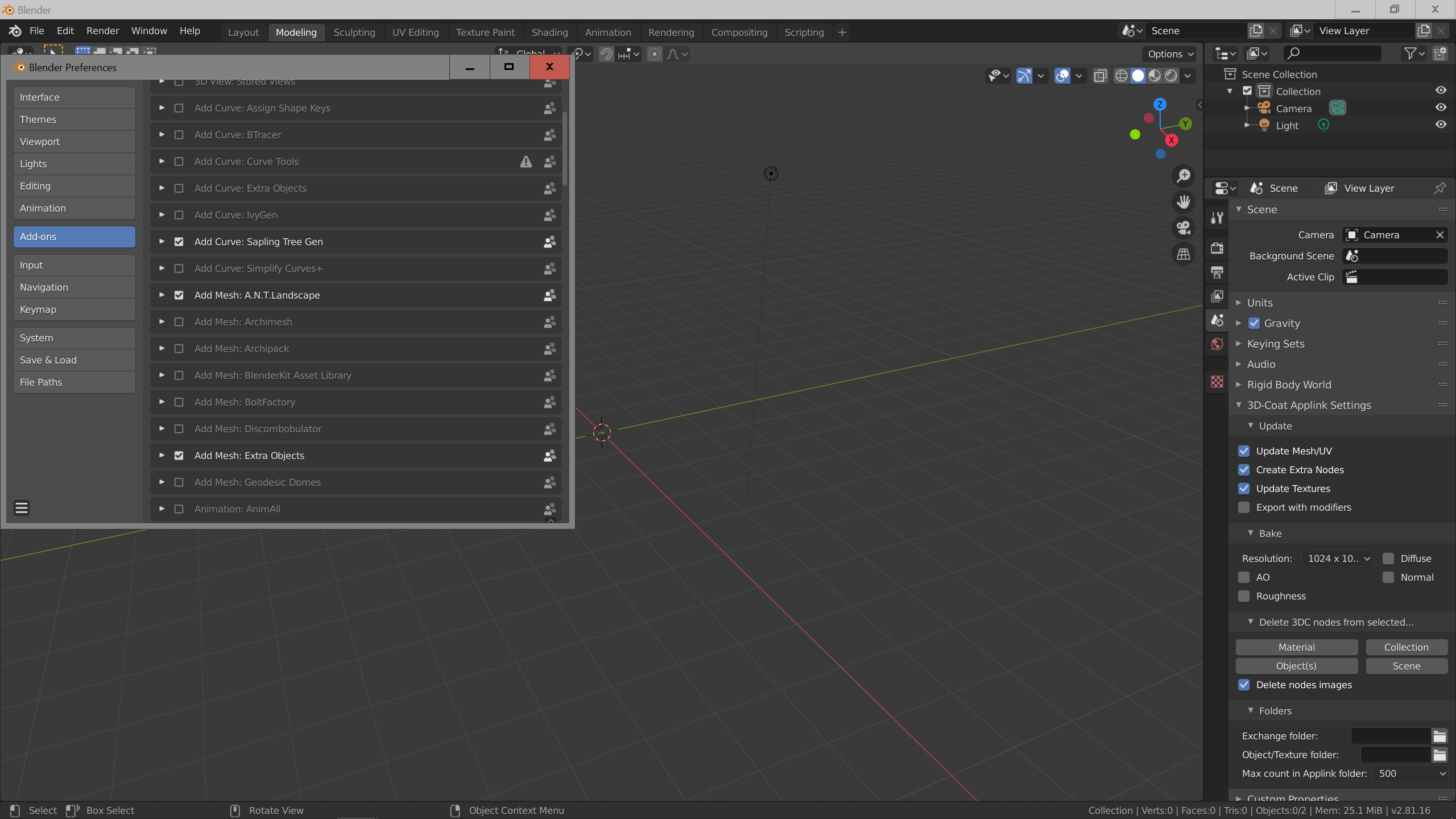The height and width of the screenshot is (819, 1456).
Task: Open the Keymap preferences section
Action: pyautogui.click(x=74, y=309)
